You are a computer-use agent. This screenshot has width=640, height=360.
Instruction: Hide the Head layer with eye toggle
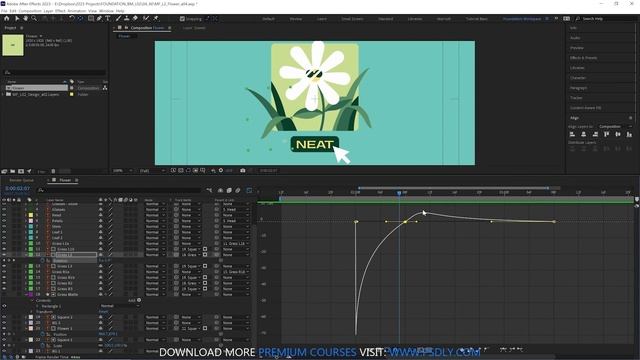coord(4,215)
